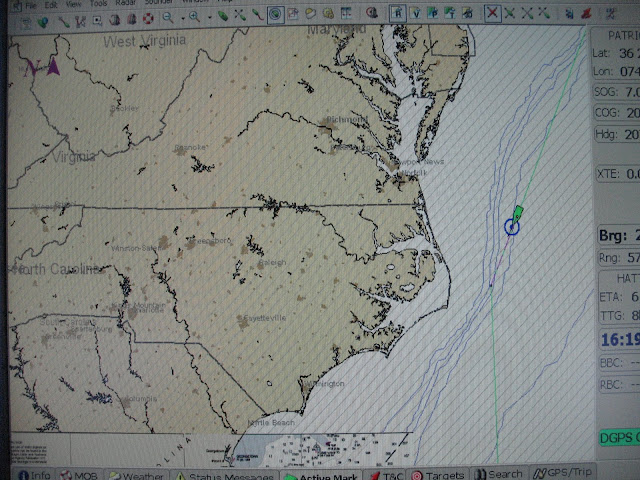Image resolution: width=640 pixels, height=480 pixels.
Task: Click the life ring MOB toolbar icon
Action: [148, 18]
